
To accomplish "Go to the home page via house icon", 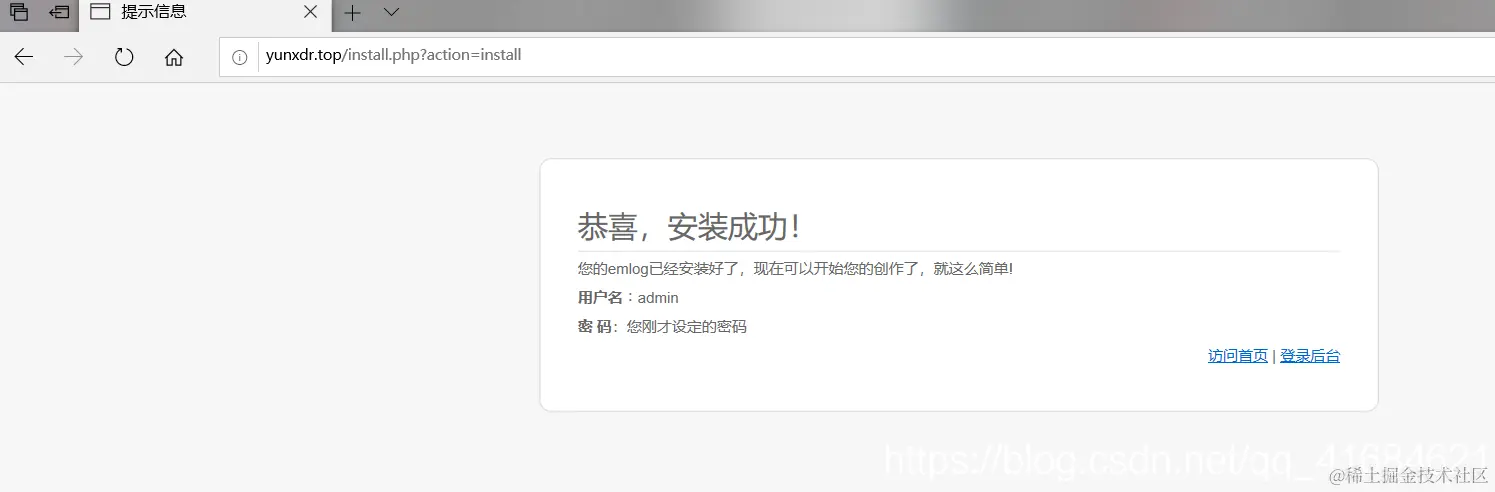I will pos(174,57).
